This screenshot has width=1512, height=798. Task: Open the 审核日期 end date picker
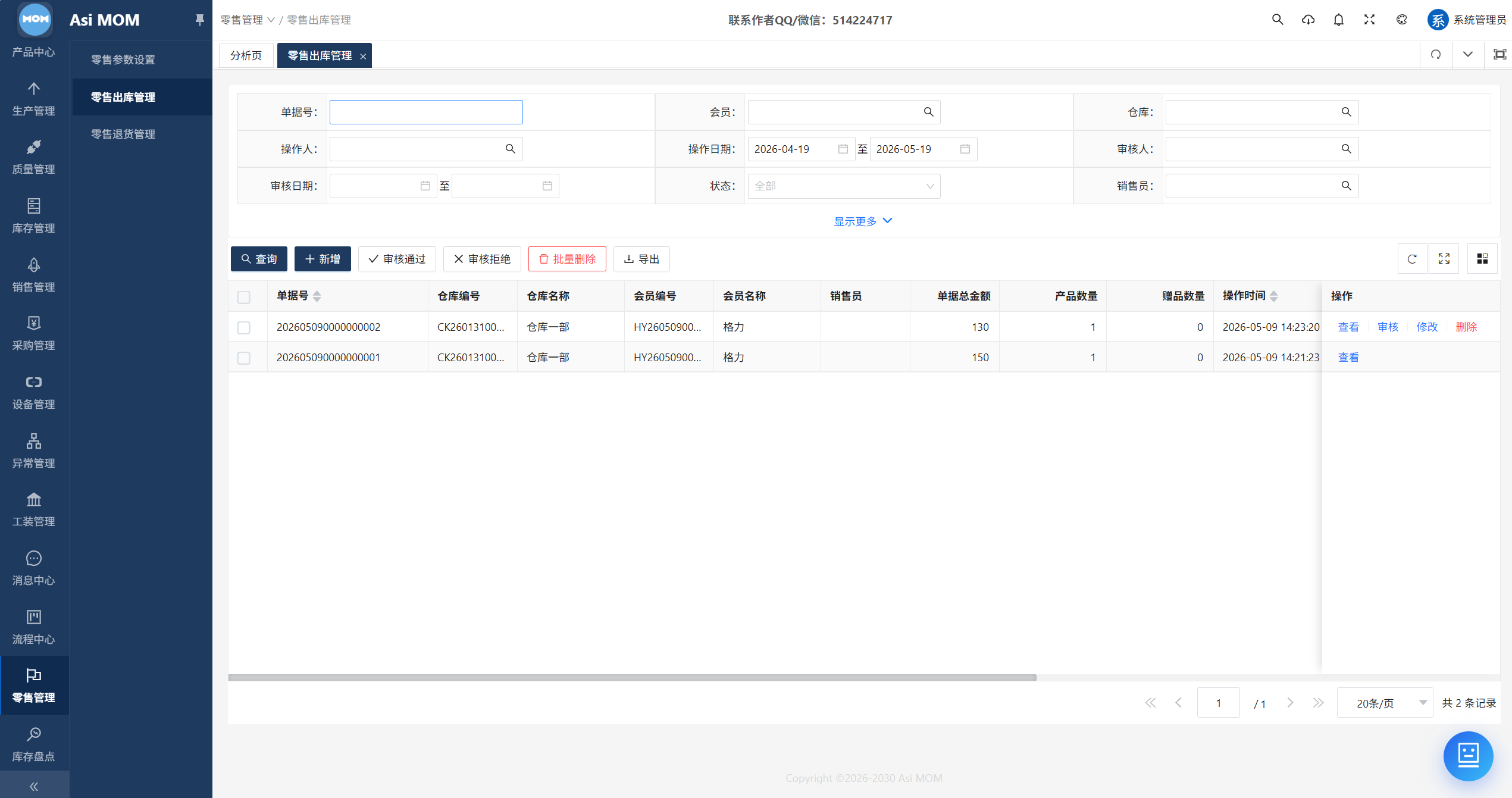pyautogui.click(x=505, y=186)
